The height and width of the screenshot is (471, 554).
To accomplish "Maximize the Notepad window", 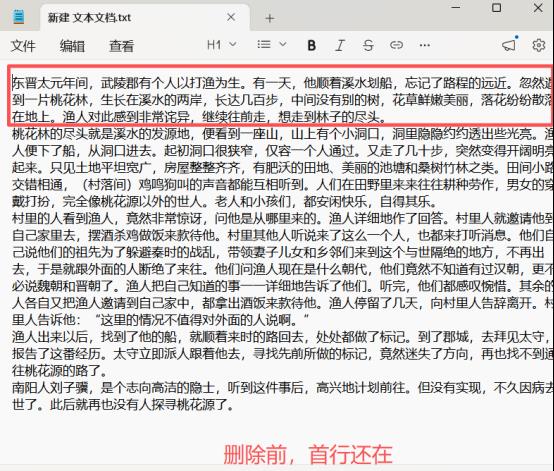I will tap(496, 7).
